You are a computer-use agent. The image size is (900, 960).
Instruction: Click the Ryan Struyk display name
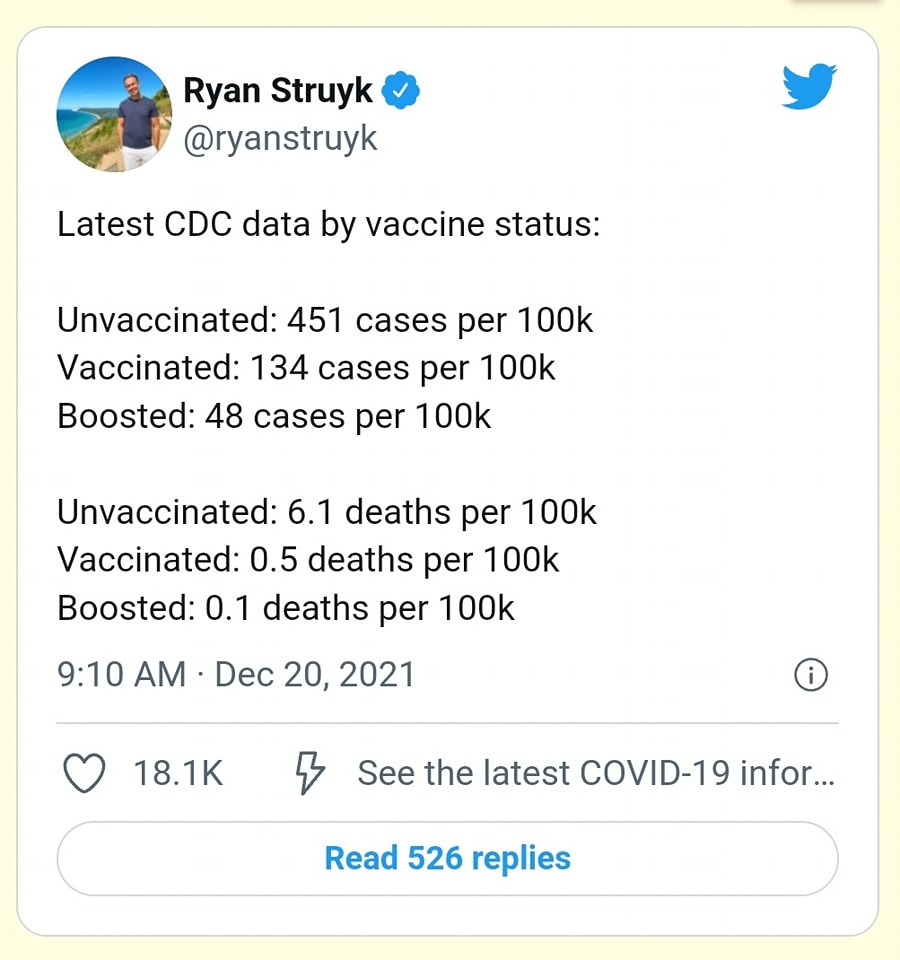[277, 91]
